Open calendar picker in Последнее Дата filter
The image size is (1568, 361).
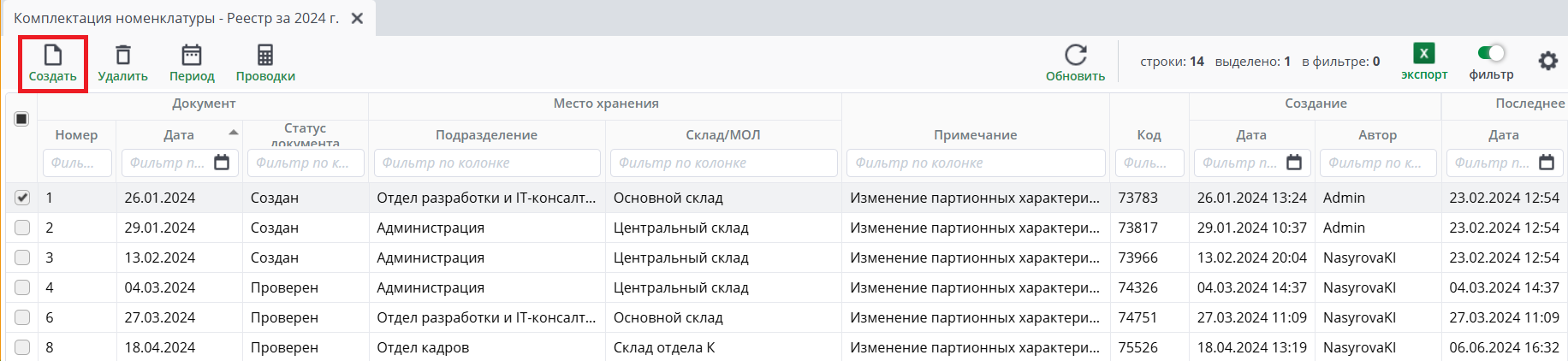1547,163
